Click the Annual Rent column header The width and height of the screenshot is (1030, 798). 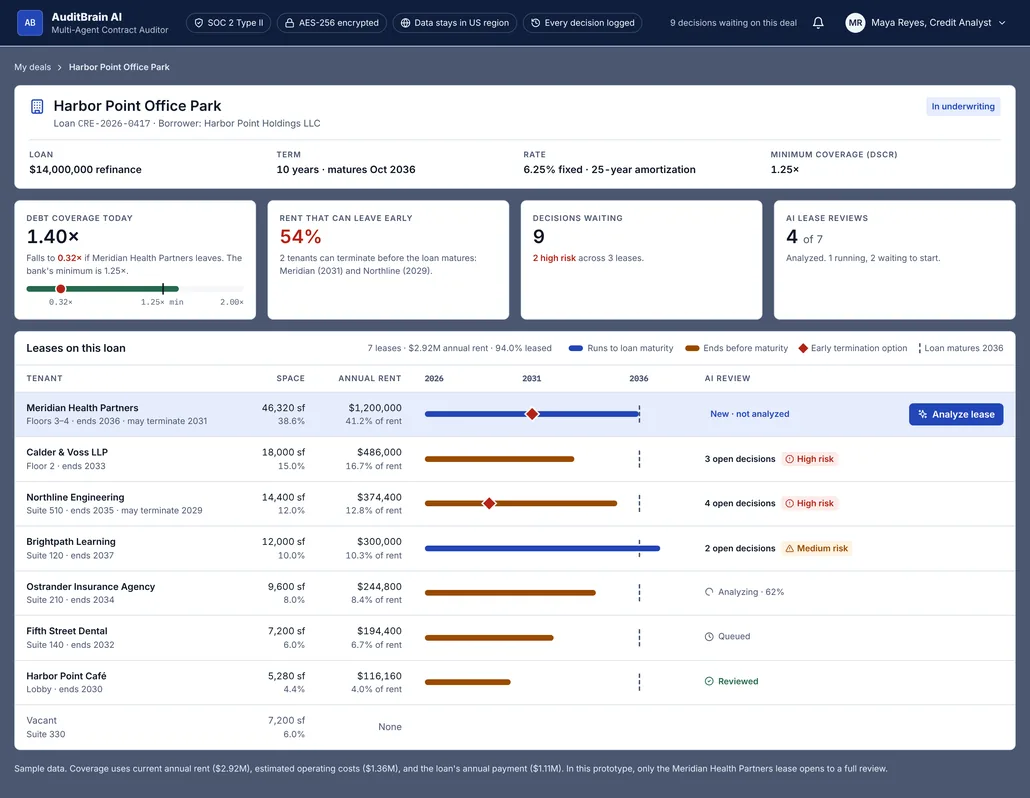pyautogui.click(x=370, y=378)
